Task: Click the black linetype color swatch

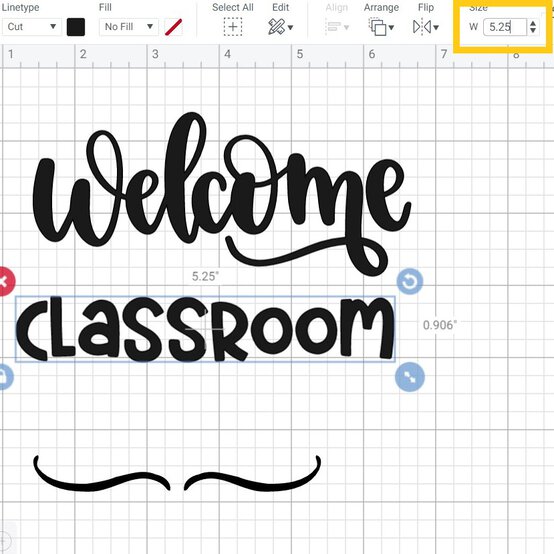Action: 76,27
